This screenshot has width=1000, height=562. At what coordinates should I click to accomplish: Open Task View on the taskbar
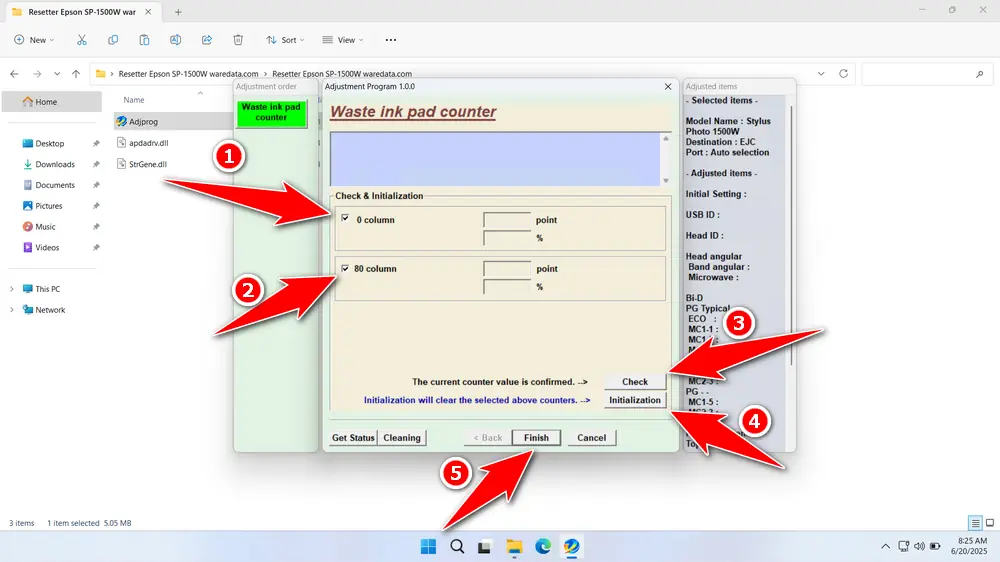click(485, 547)
